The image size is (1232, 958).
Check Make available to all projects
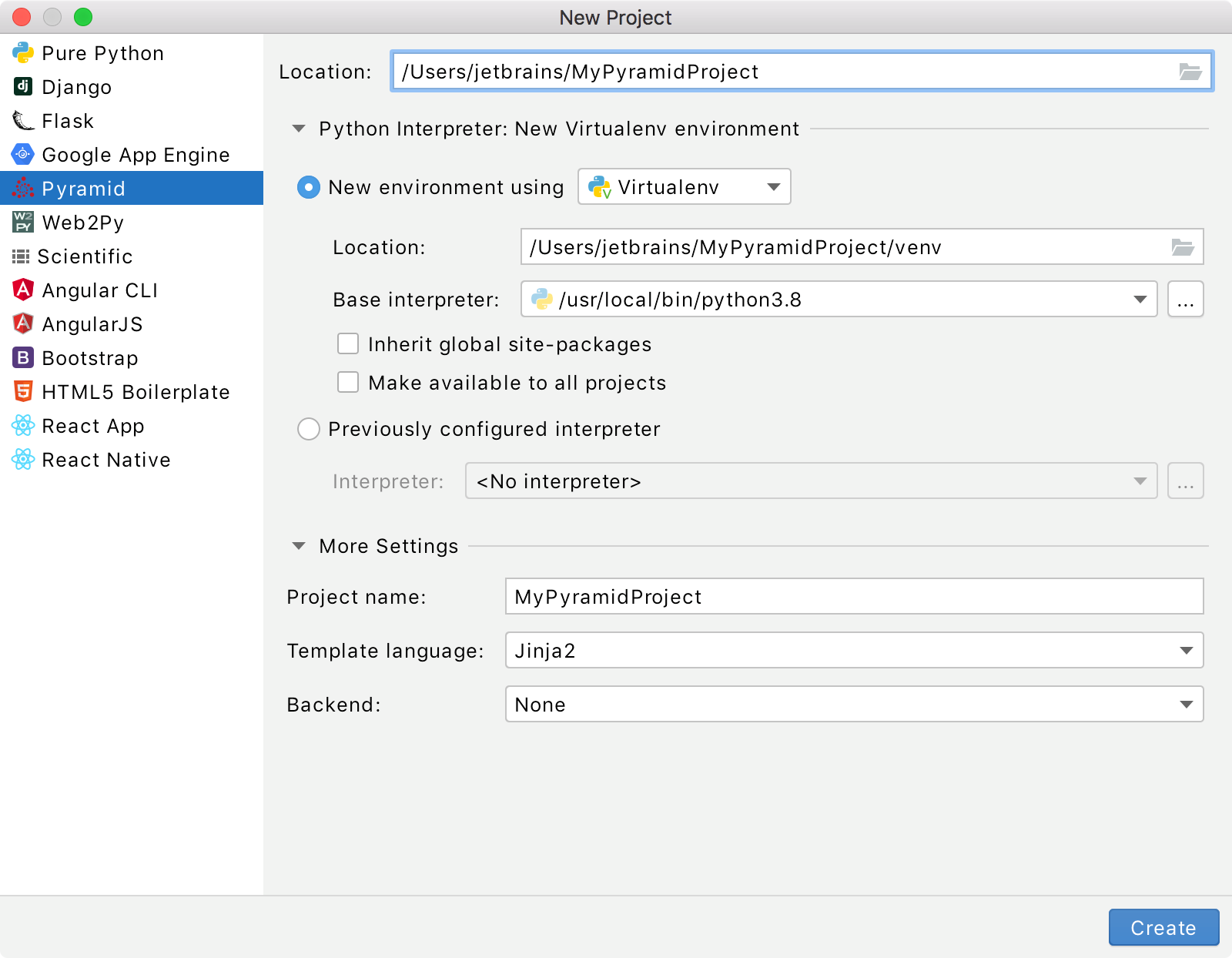[x=348, y=382]
